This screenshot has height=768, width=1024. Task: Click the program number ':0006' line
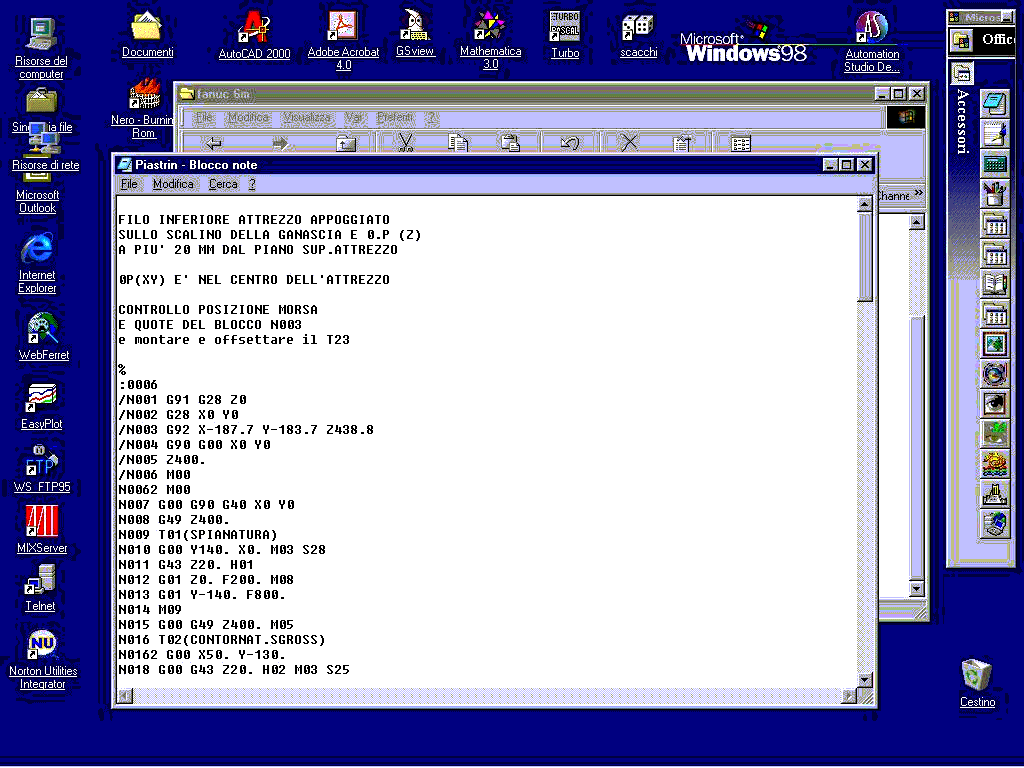click(138, 385)
